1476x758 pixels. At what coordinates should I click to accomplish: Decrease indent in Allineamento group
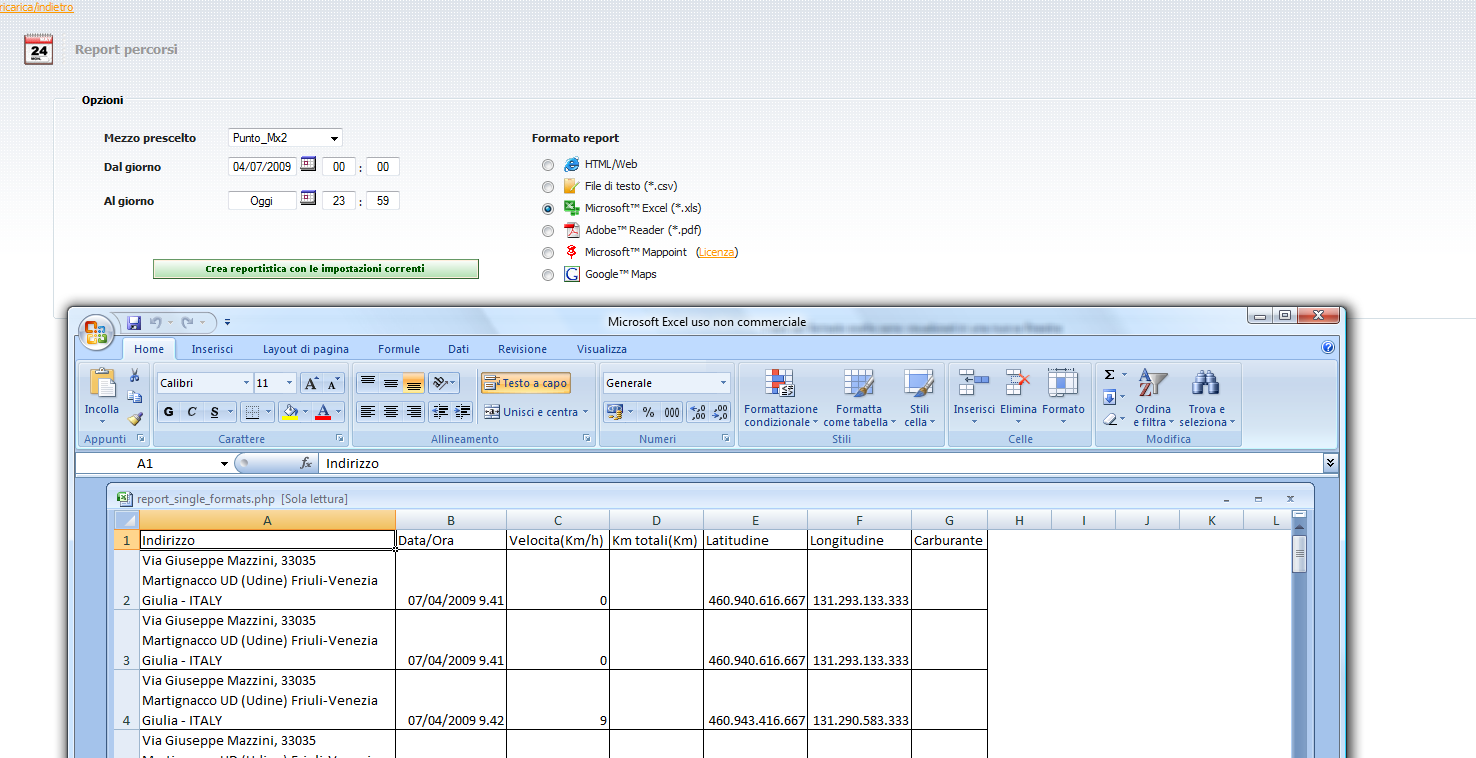(x=440, y=412)
